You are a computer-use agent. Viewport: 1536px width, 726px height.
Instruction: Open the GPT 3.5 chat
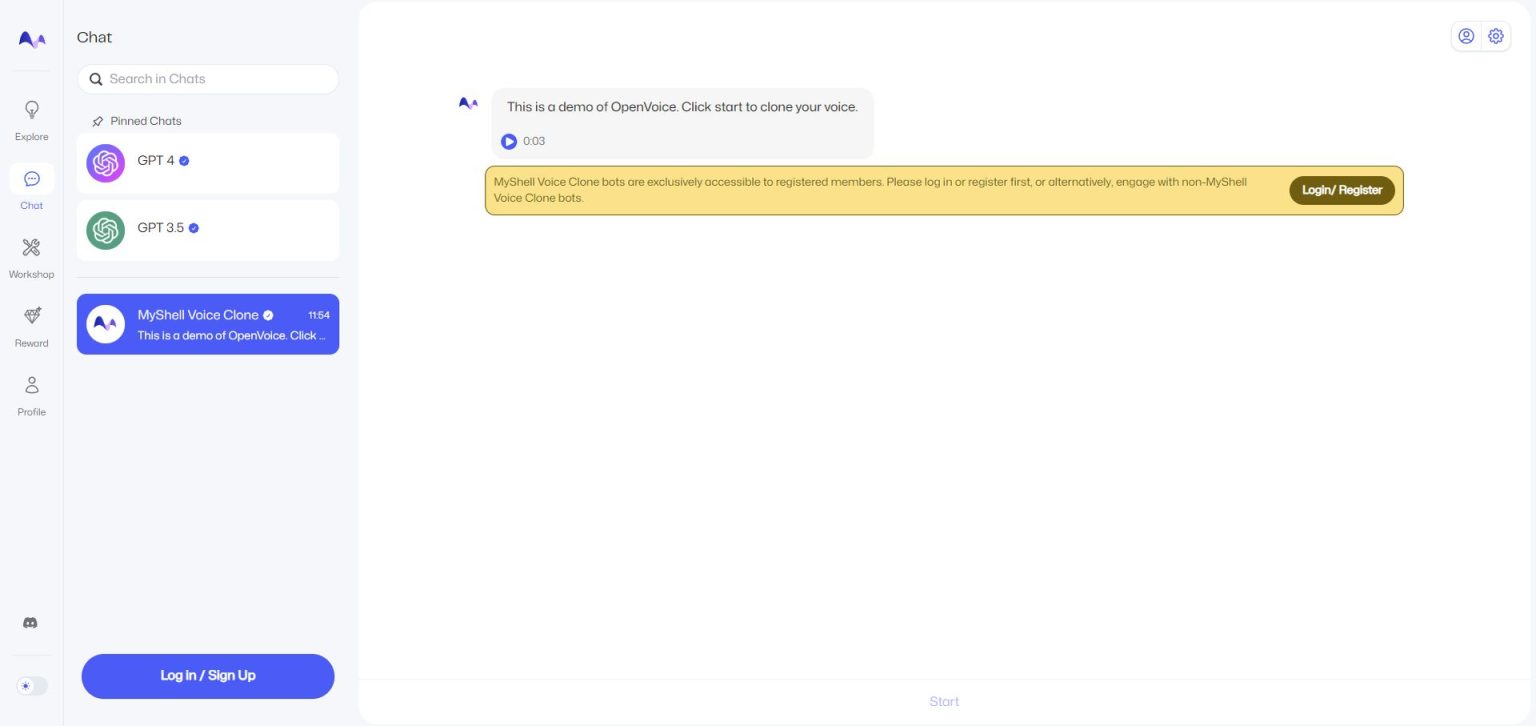[x=207, y=229]
